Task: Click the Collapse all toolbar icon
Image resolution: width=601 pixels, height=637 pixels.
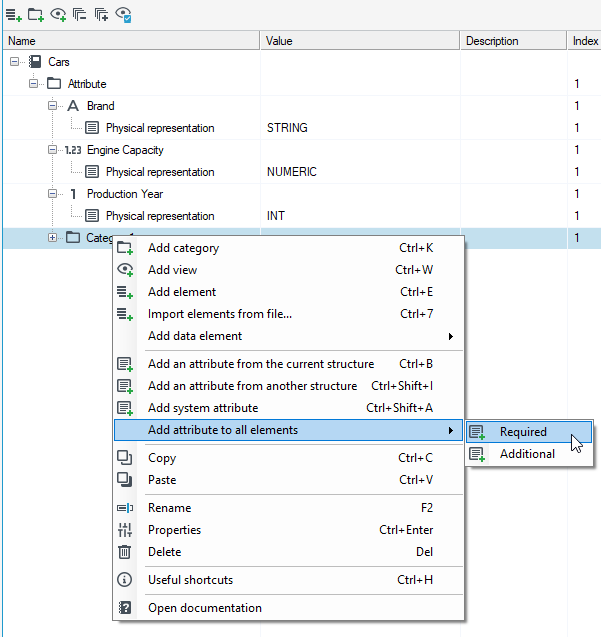Action: [79, 15]
